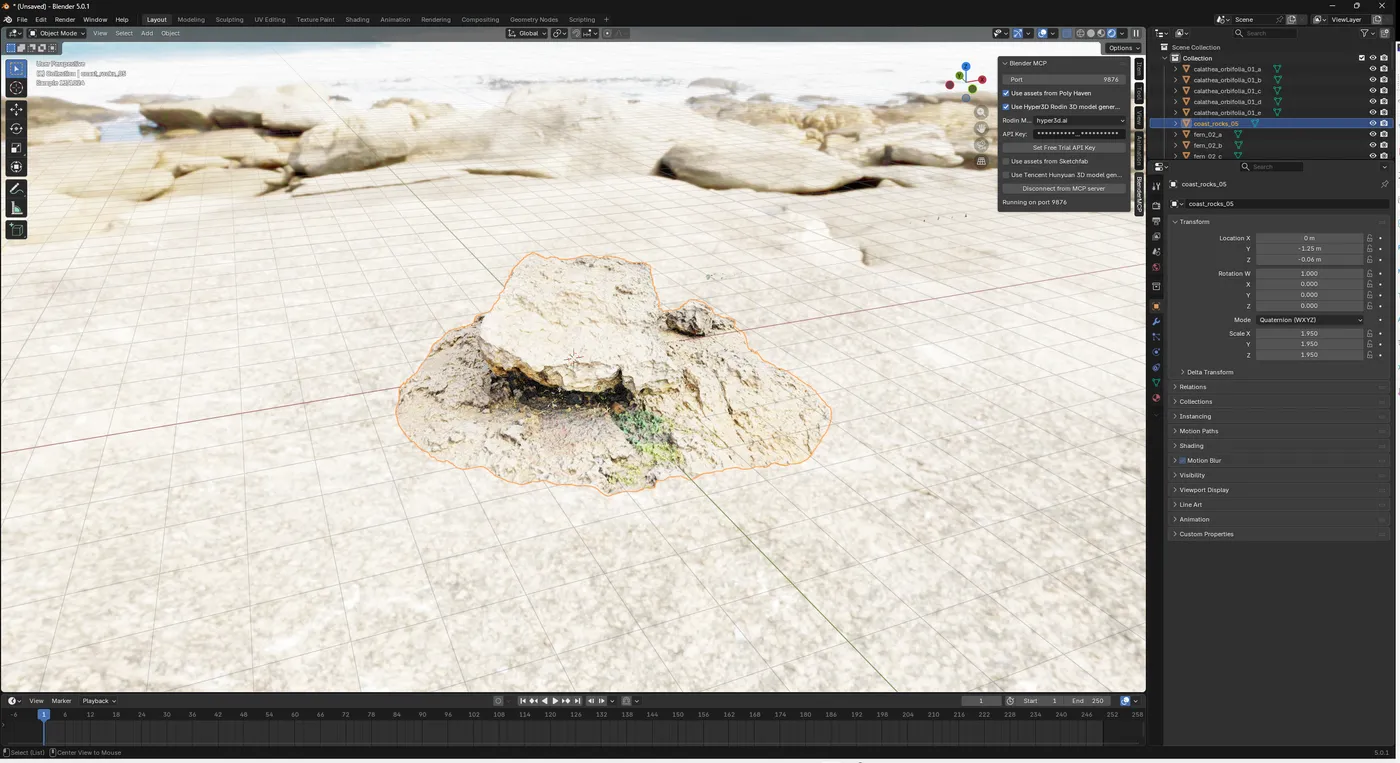Select the Scale tool in the toolbar
The width and height of the screenshot is (1400, 763).
tap(16, 148)
